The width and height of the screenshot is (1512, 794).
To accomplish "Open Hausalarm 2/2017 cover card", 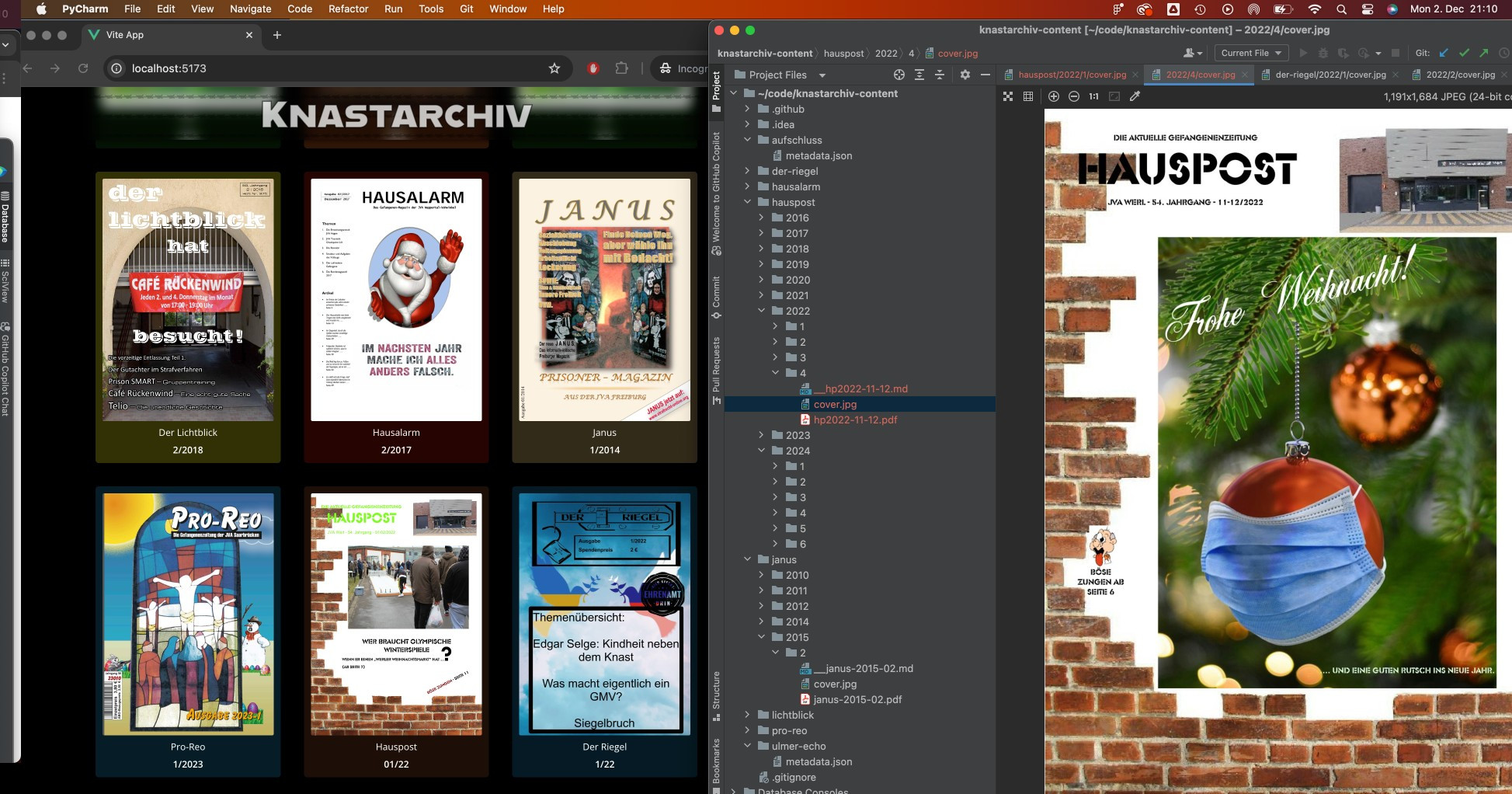I will [396, 317].
